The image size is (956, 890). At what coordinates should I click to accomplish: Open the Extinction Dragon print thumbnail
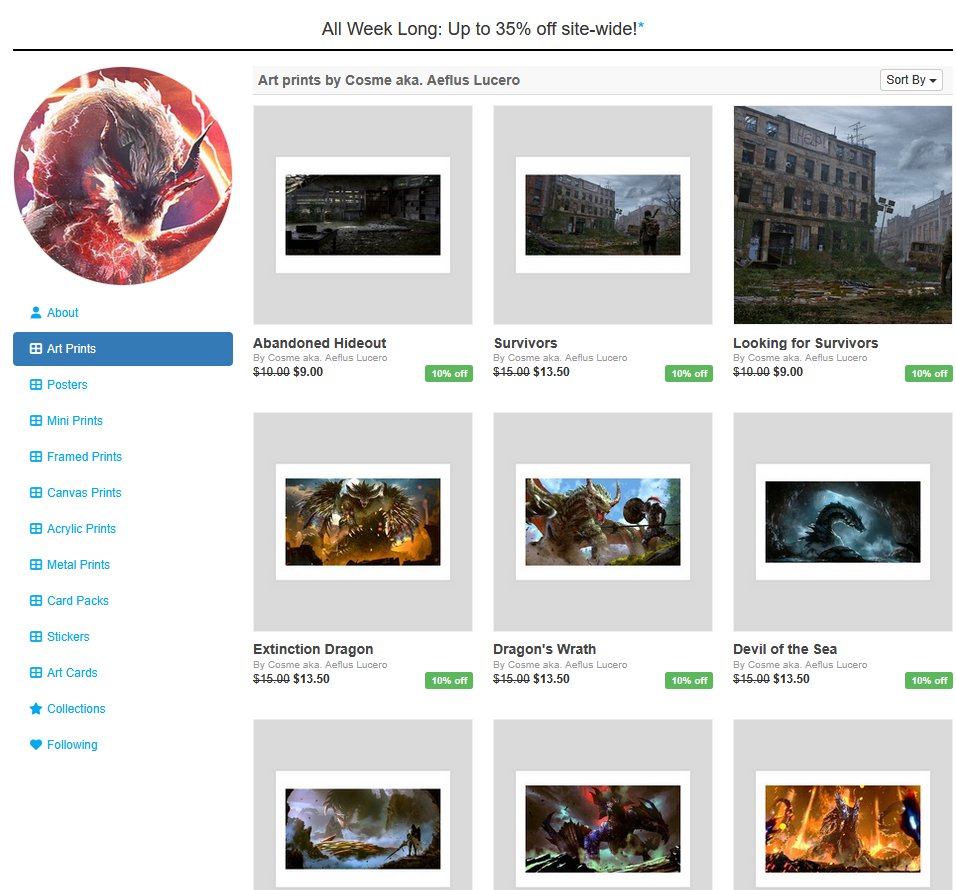pyautogui.click(x=363, y=522)
